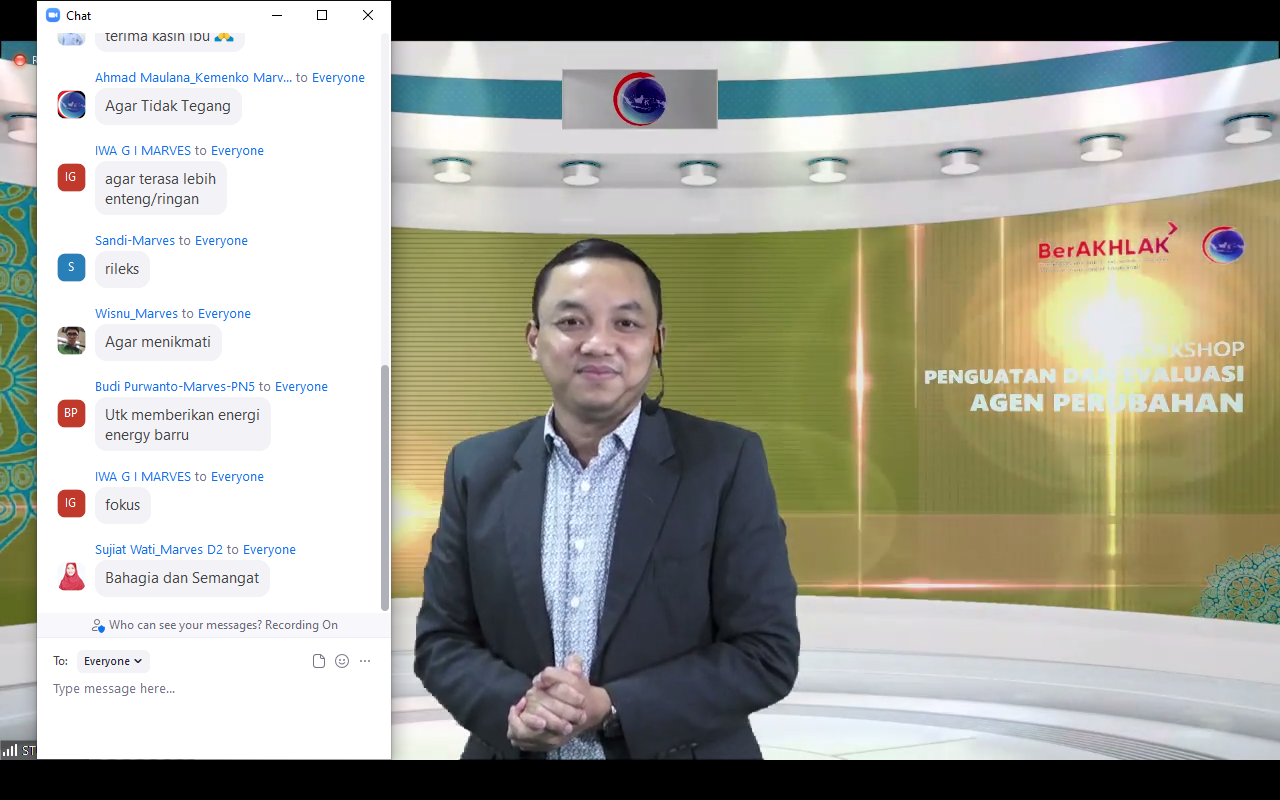Click 'Everyone' link beside Wisnu_Marves
Image resolution: width=1280 pixels, height=800 pixels.
pyautogui.click(x=224, y=314)
